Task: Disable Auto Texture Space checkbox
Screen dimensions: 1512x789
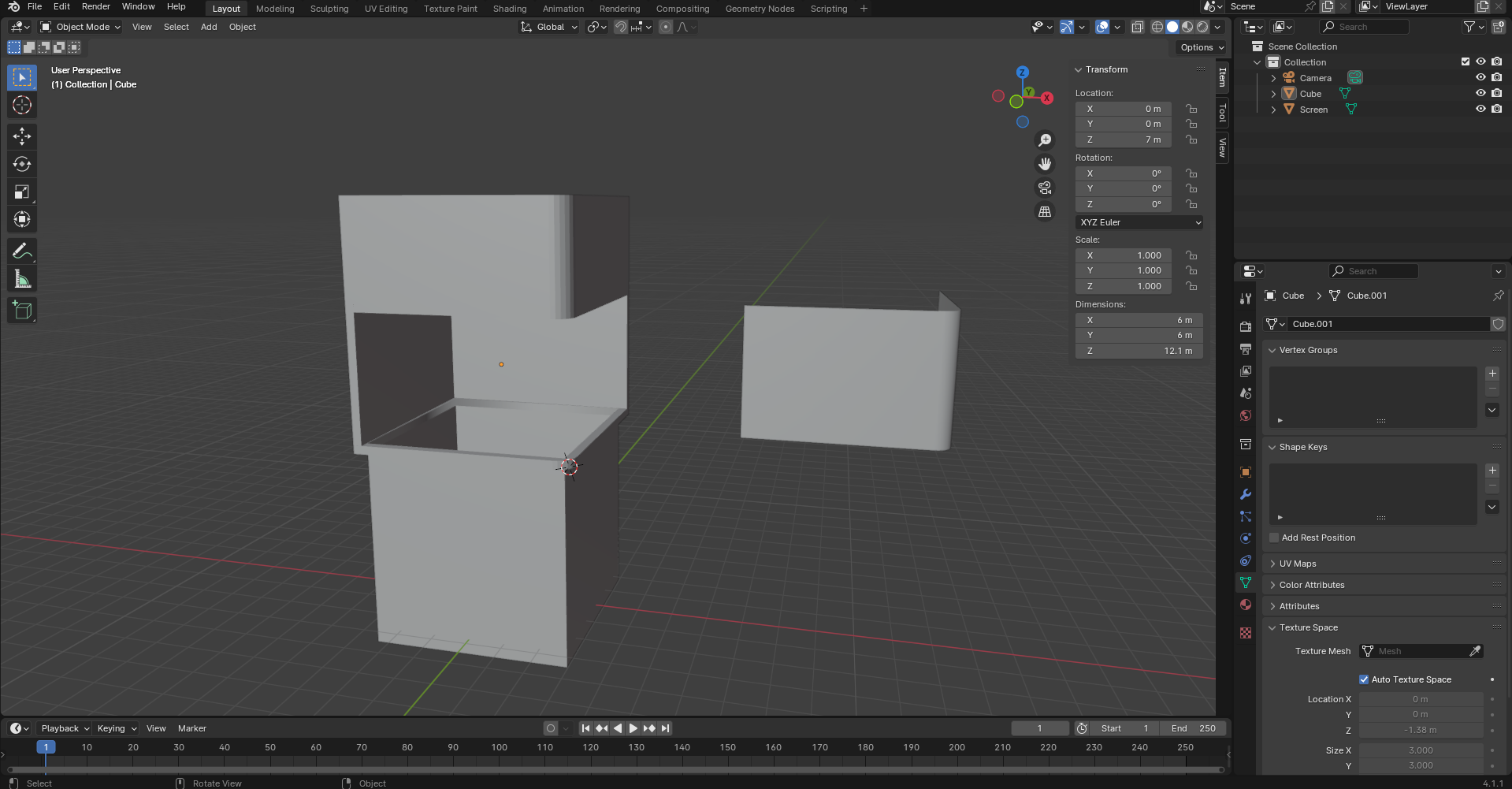Action: (1364, 679)
